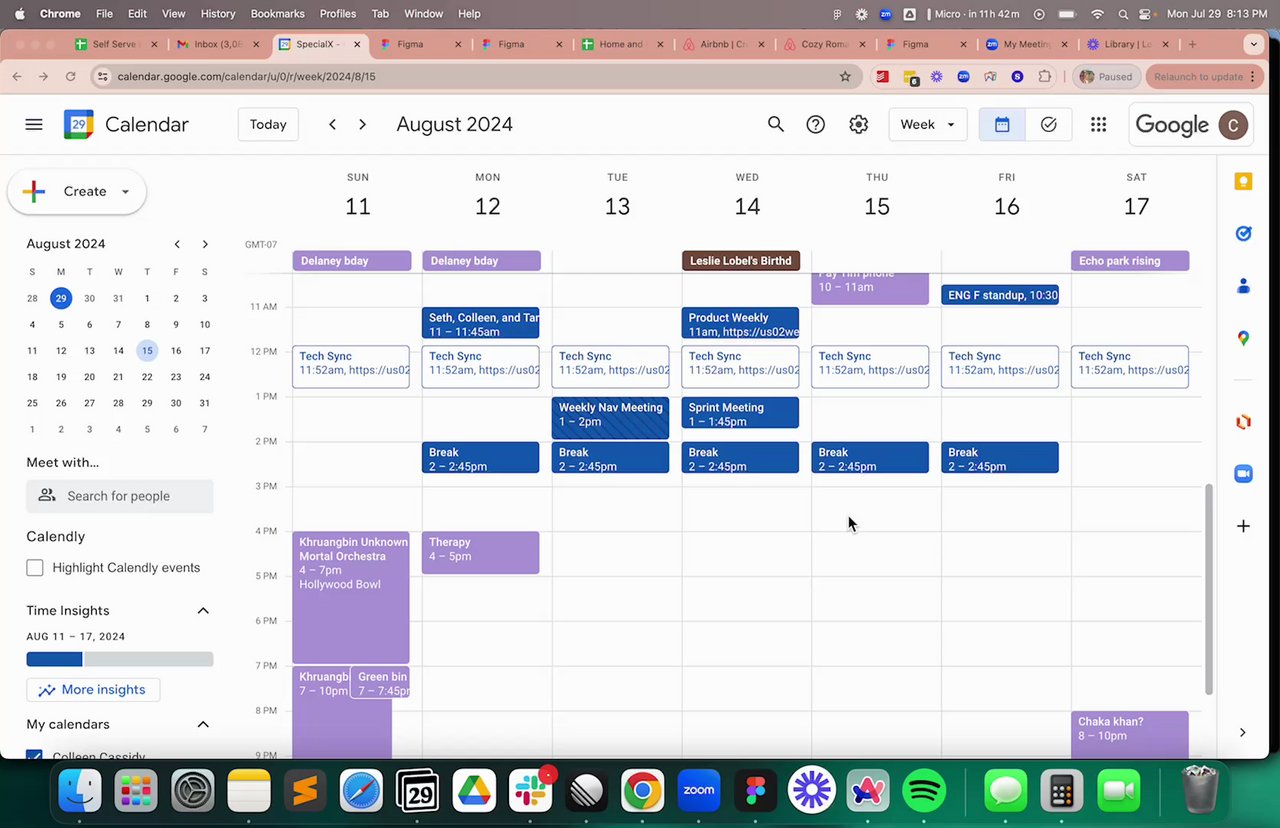Go to previous week arrow in header

pos(332,124)
